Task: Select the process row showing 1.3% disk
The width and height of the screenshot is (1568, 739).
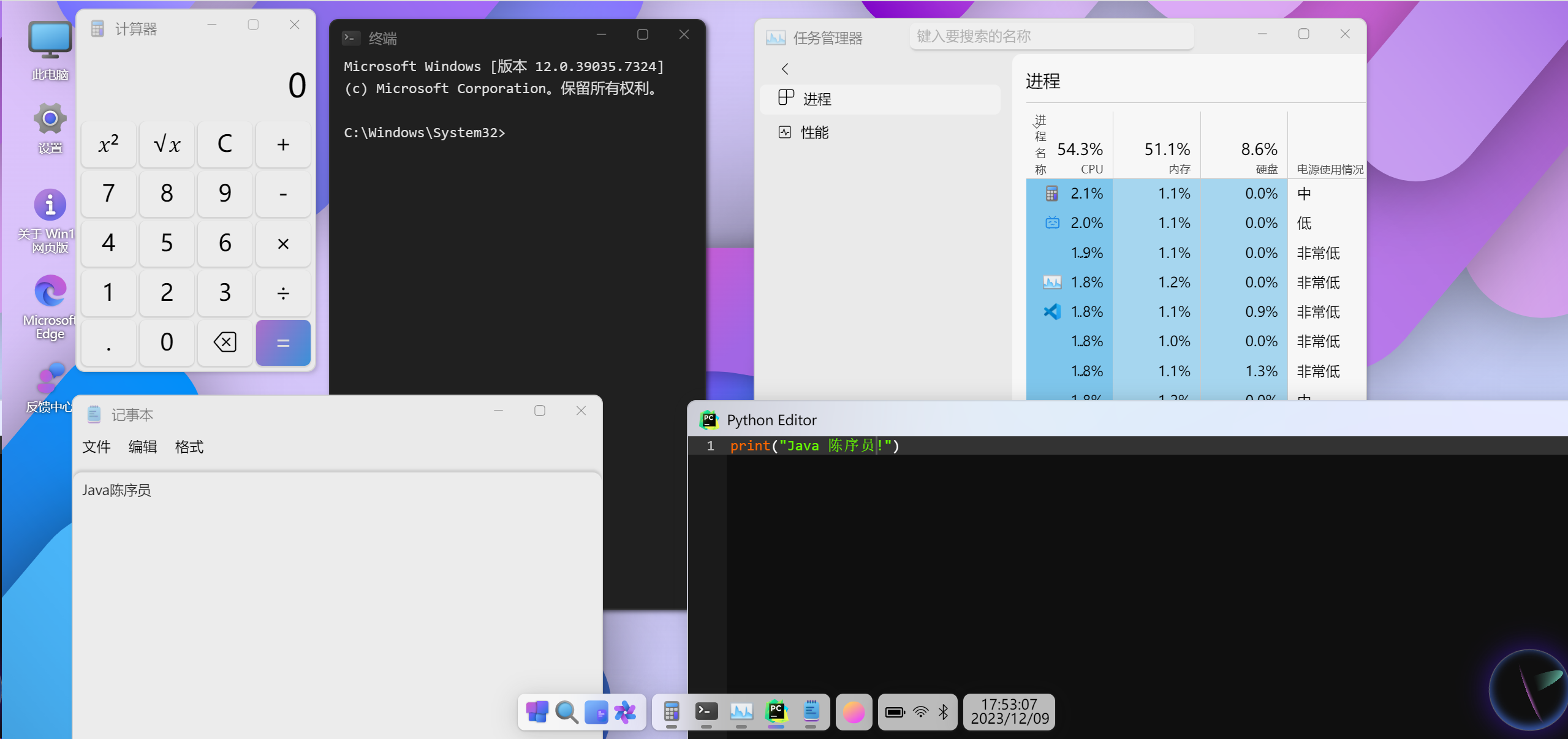Action: click(1195, 371)
